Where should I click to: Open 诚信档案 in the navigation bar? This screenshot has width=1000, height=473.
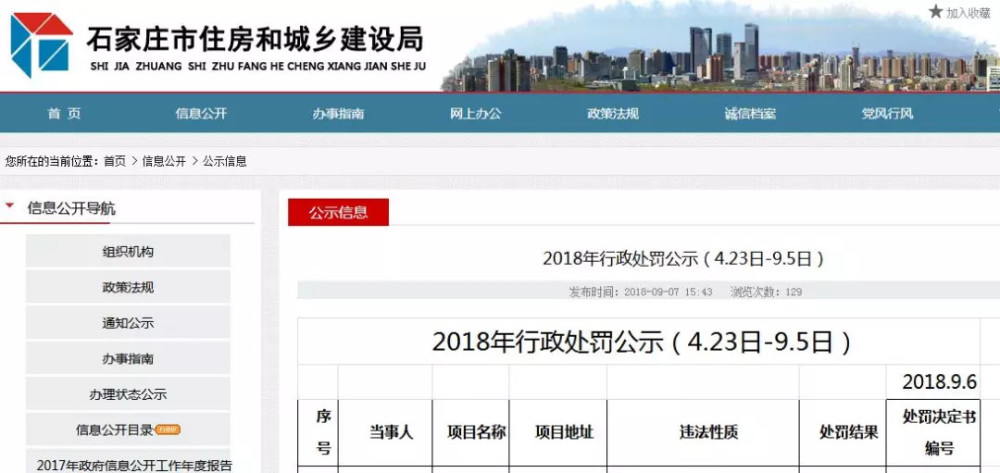(x=750, y=114)
